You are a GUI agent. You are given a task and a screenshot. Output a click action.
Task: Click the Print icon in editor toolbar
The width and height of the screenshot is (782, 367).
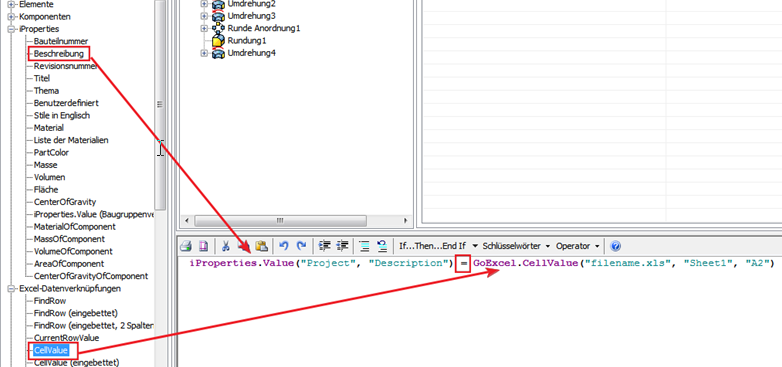coord(186,246)
